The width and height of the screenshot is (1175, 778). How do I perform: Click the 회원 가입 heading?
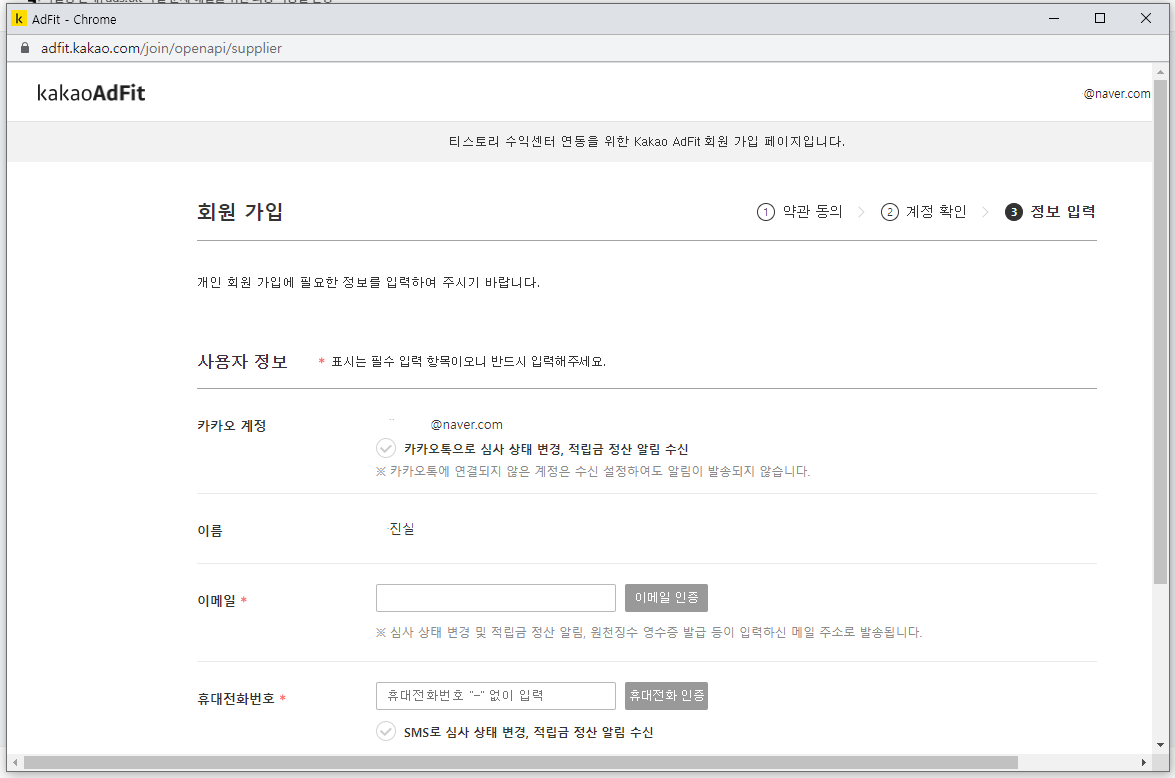click(x=240, y=211)
